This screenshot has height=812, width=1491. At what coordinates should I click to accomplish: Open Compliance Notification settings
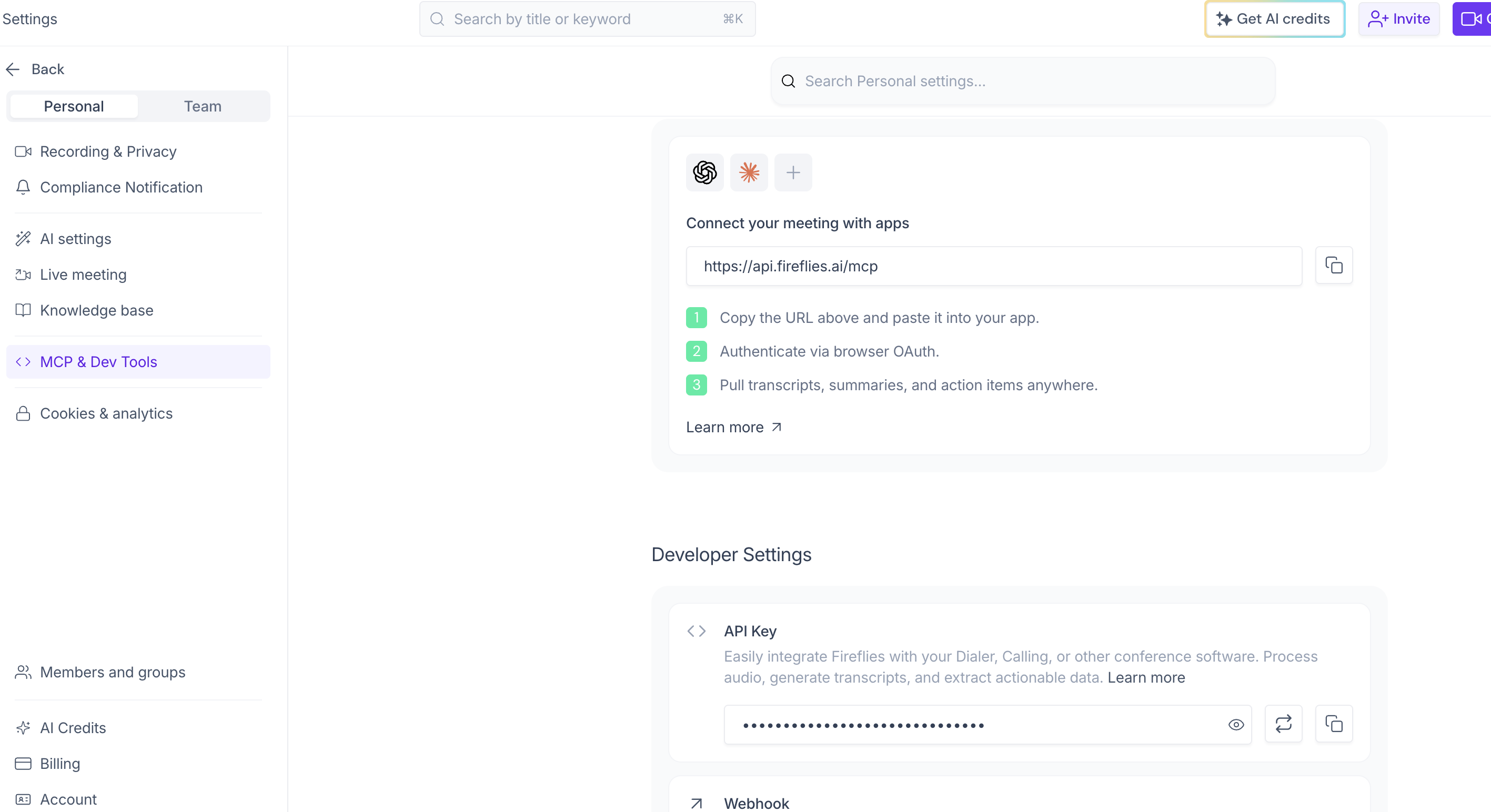pyautogui.click(x=138, y=188)
